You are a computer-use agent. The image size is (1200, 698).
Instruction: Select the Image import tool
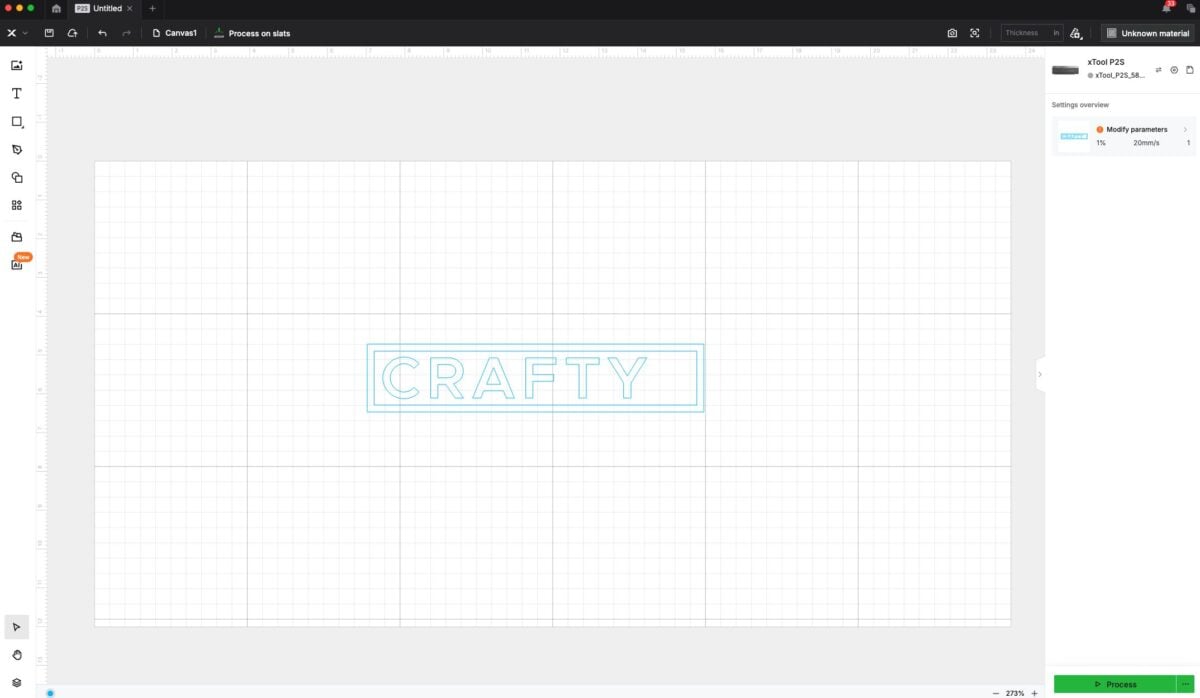[16, 66]
